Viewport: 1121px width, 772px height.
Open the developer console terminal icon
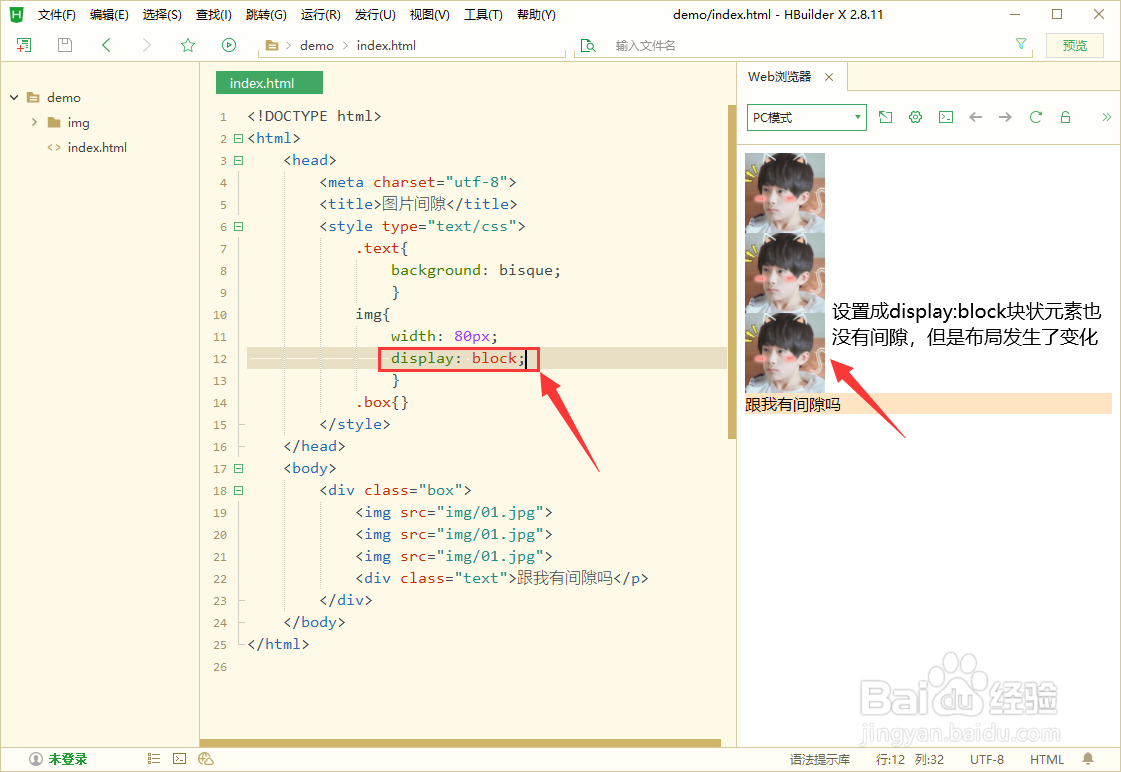tap(945, 117)
